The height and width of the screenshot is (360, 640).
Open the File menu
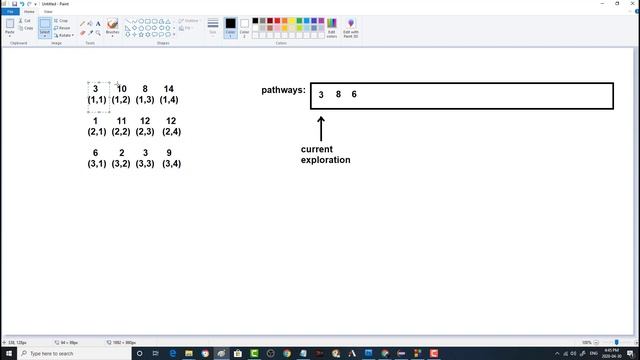pyautogui.click(x=10, y=11)
